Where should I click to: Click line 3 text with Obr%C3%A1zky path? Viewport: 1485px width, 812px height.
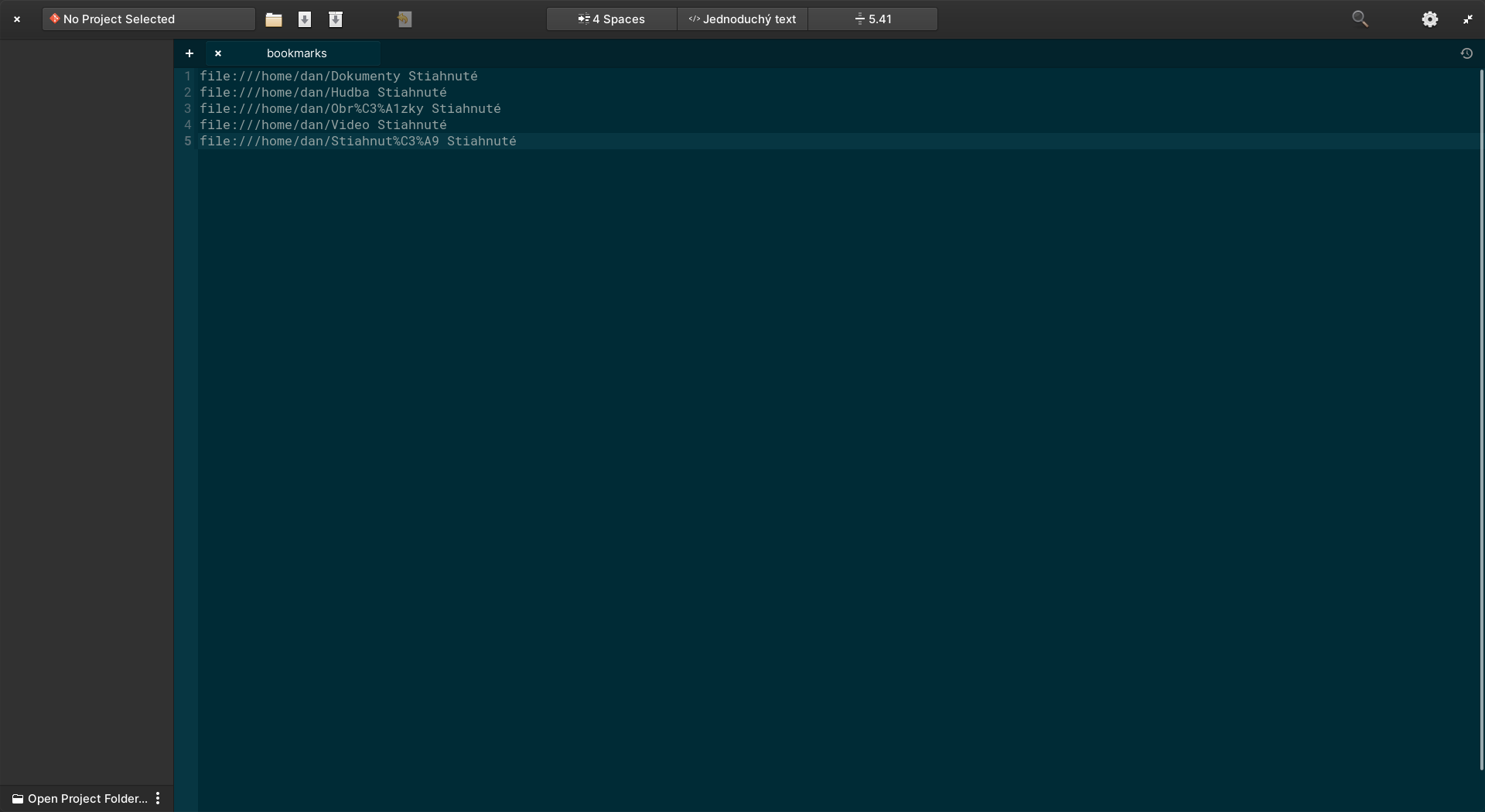click(350, 108)
